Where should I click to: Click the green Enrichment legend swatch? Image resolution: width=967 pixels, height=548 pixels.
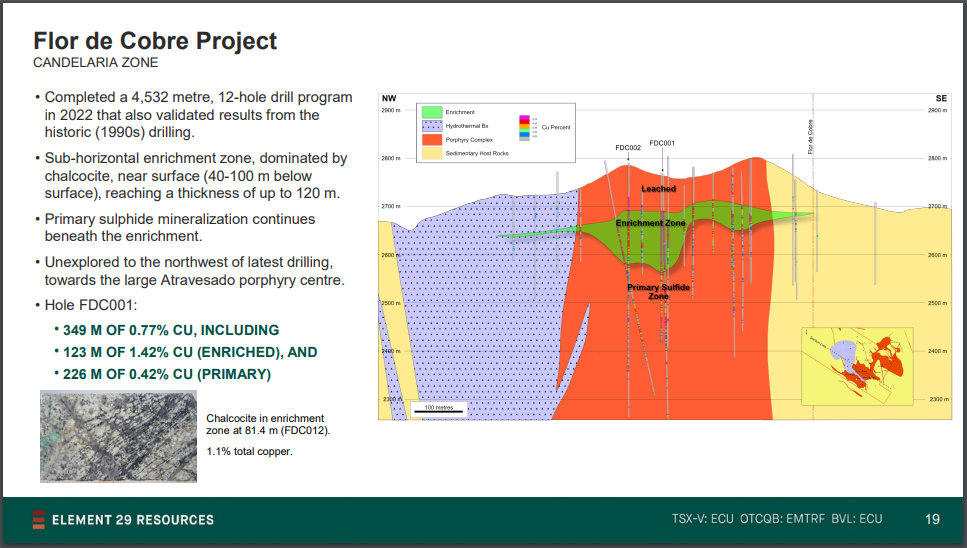point(432,112)
